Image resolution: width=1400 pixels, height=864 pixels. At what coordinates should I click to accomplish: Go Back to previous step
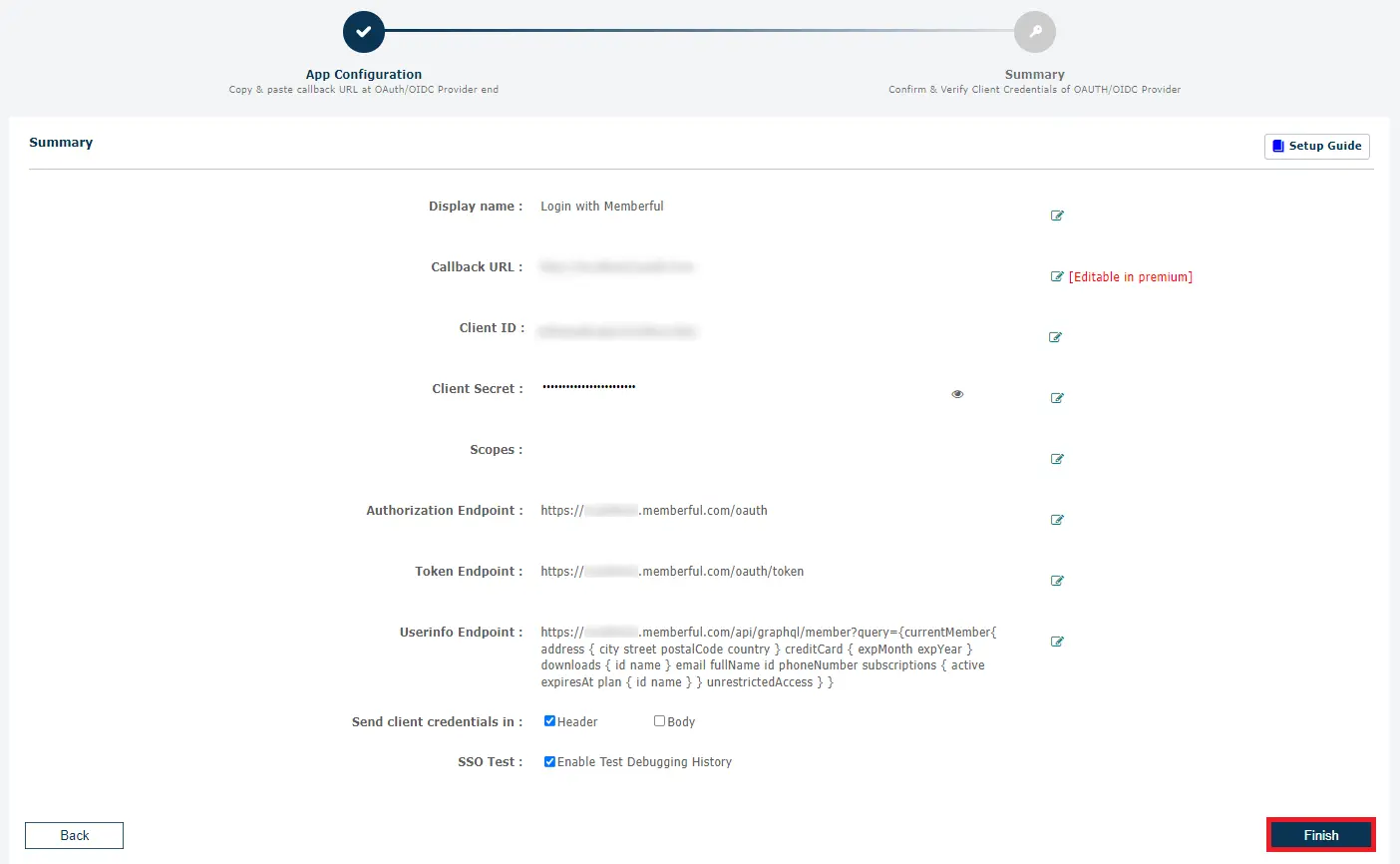(x=74, y=835)
